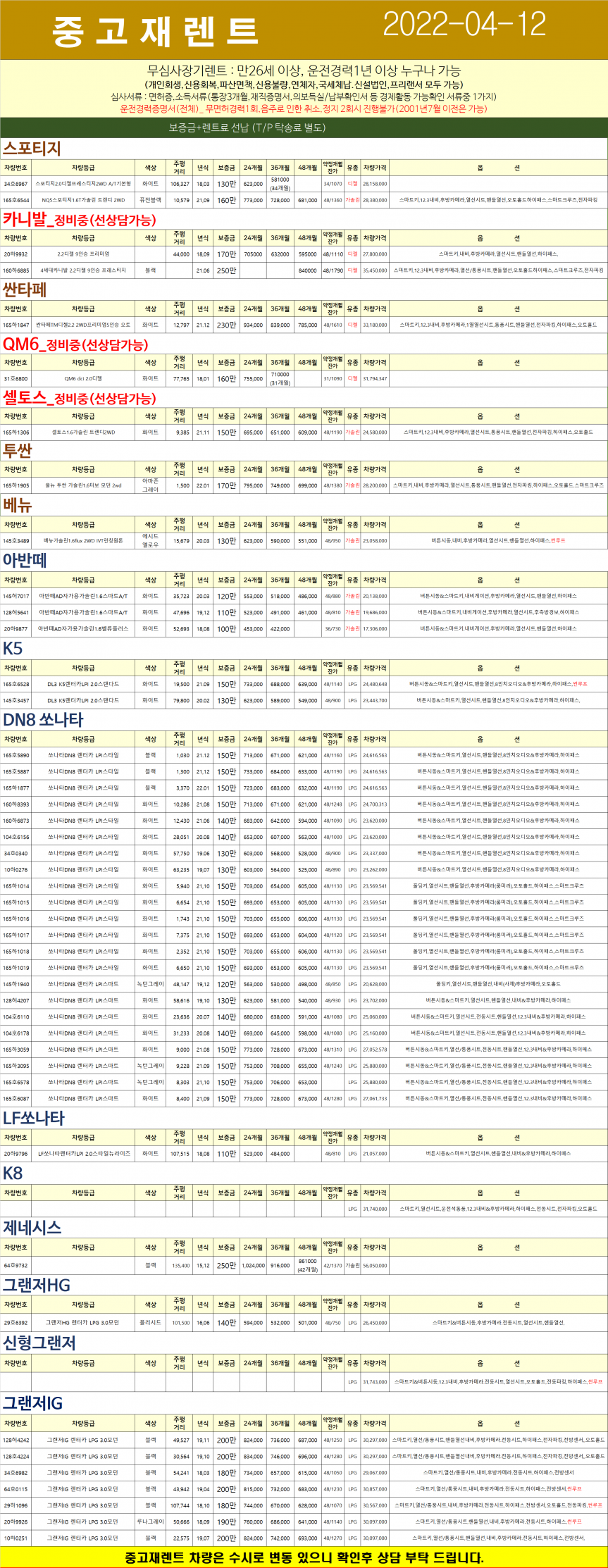The image size is (608, 1568).
Task: Click the 루나그레이 color cell in 그랜저IG table
Action: (x=151, y=1522)
